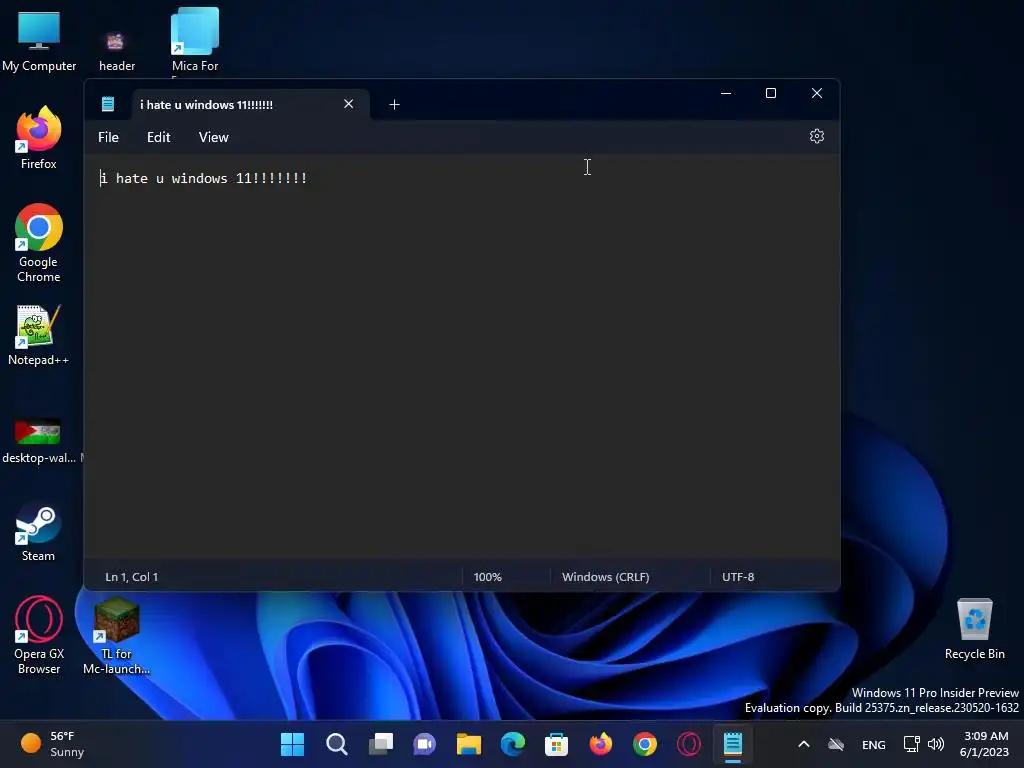Open the View menu in Notepad

click(214, 137)
